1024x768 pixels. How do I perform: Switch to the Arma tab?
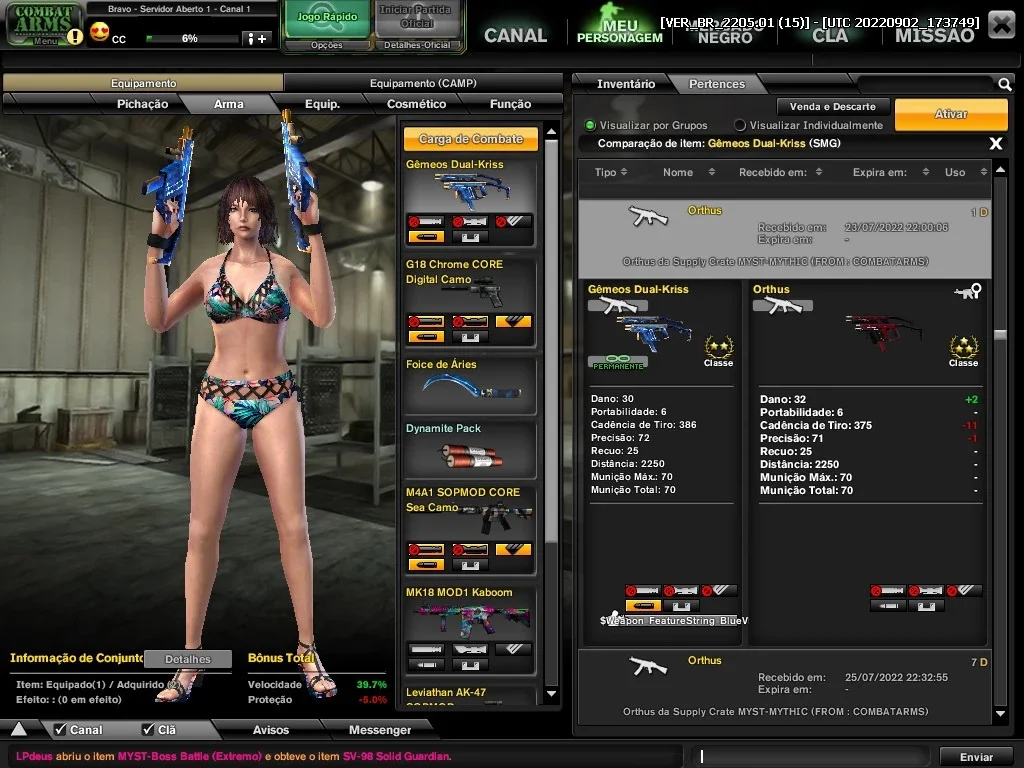point(229,104)
